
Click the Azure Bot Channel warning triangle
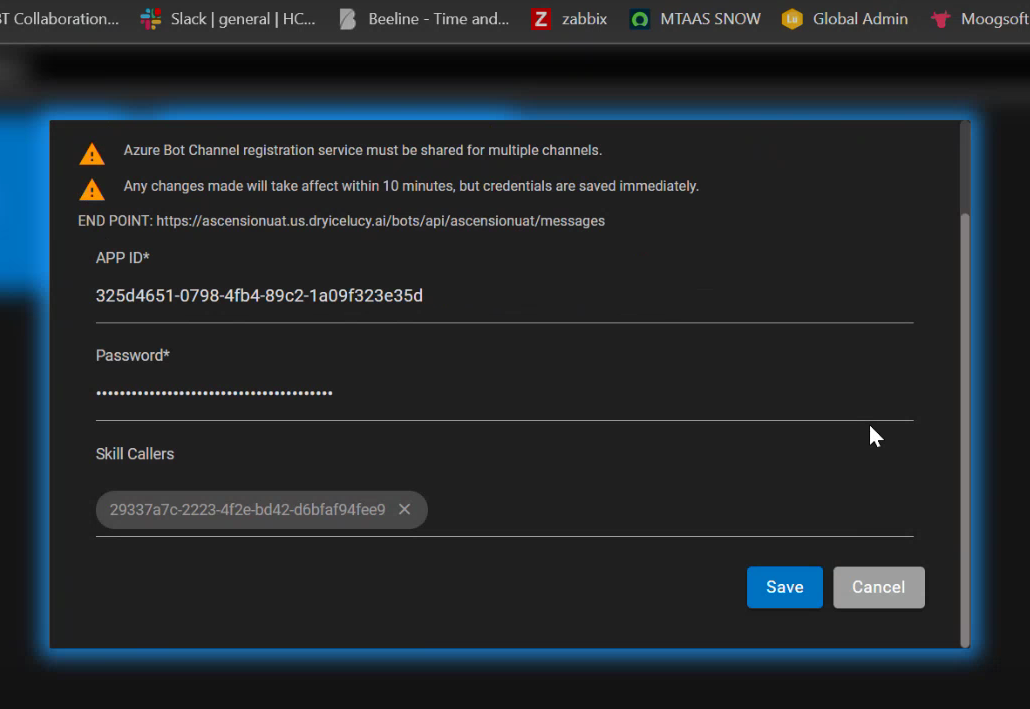click(92, 154)
